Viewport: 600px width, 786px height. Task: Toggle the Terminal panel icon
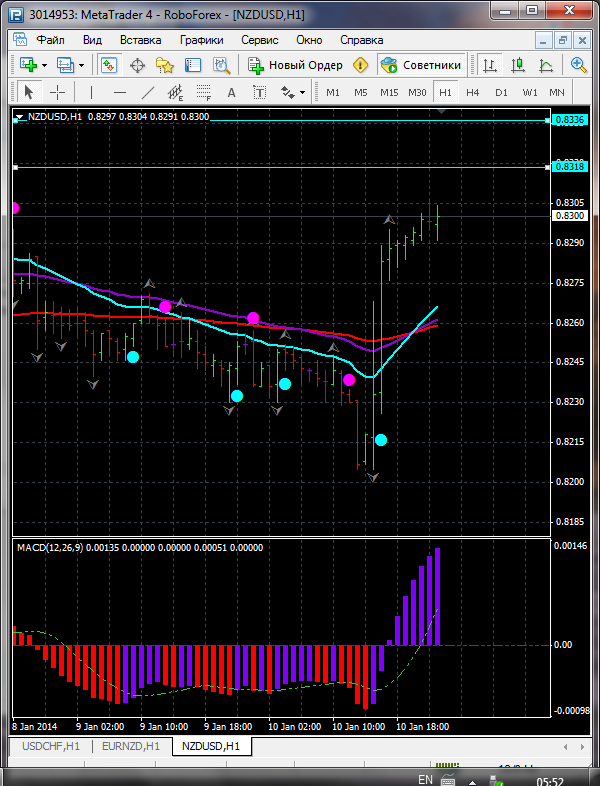coord(193,65)
